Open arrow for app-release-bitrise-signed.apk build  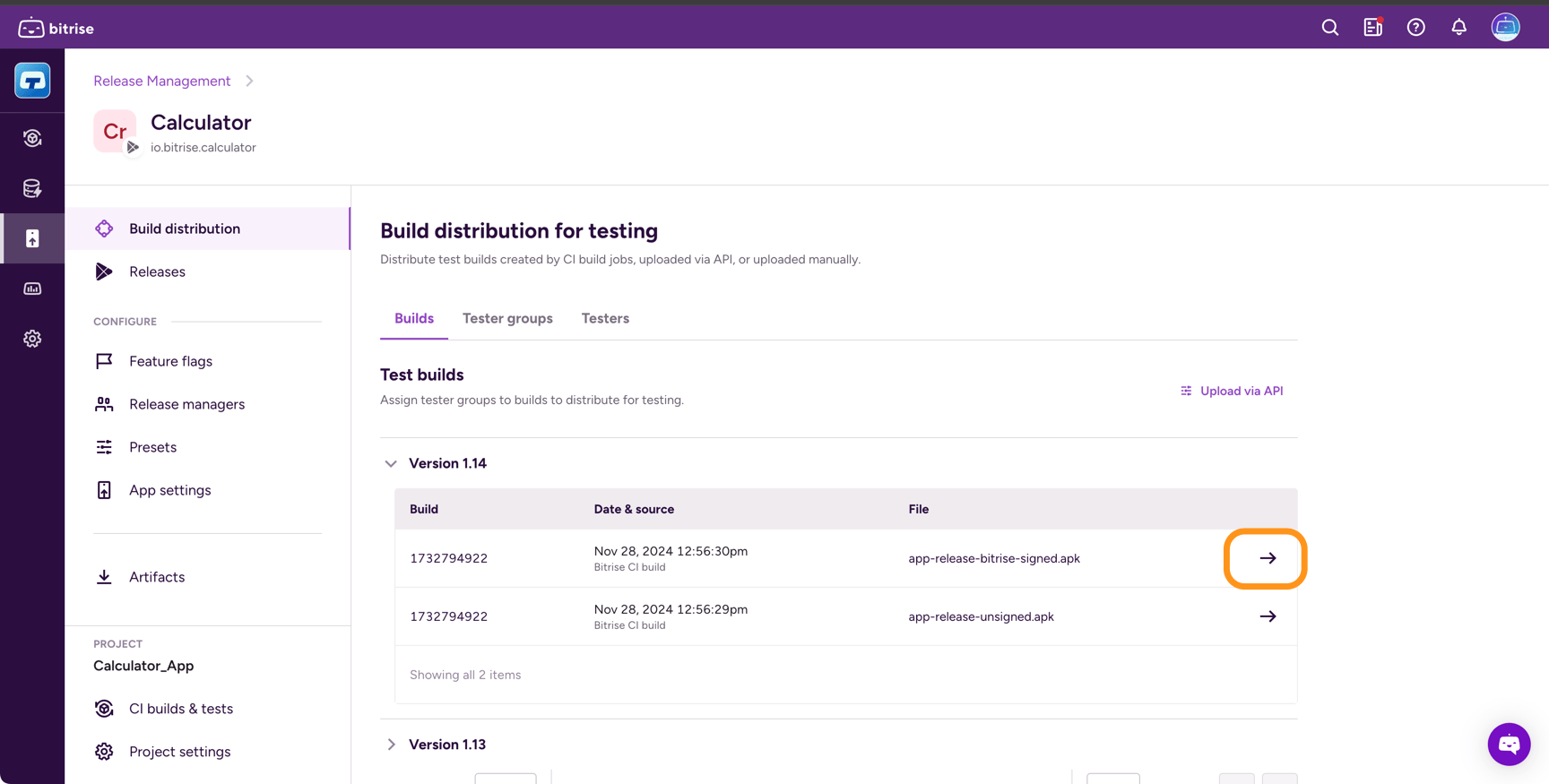tap(1268, 558)
